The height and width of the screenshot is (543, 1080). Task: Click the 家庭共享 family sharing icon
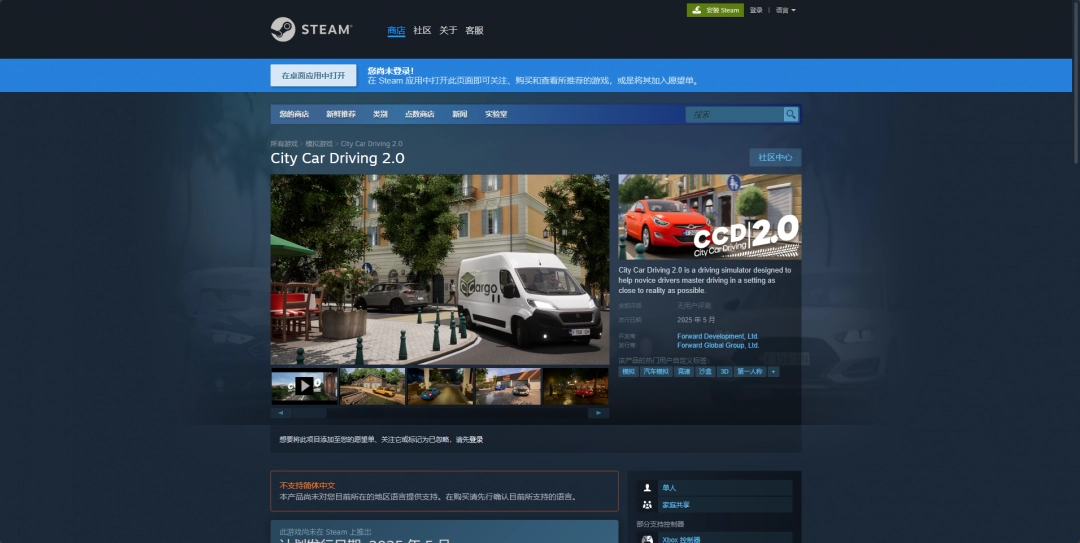pos(647,505)
